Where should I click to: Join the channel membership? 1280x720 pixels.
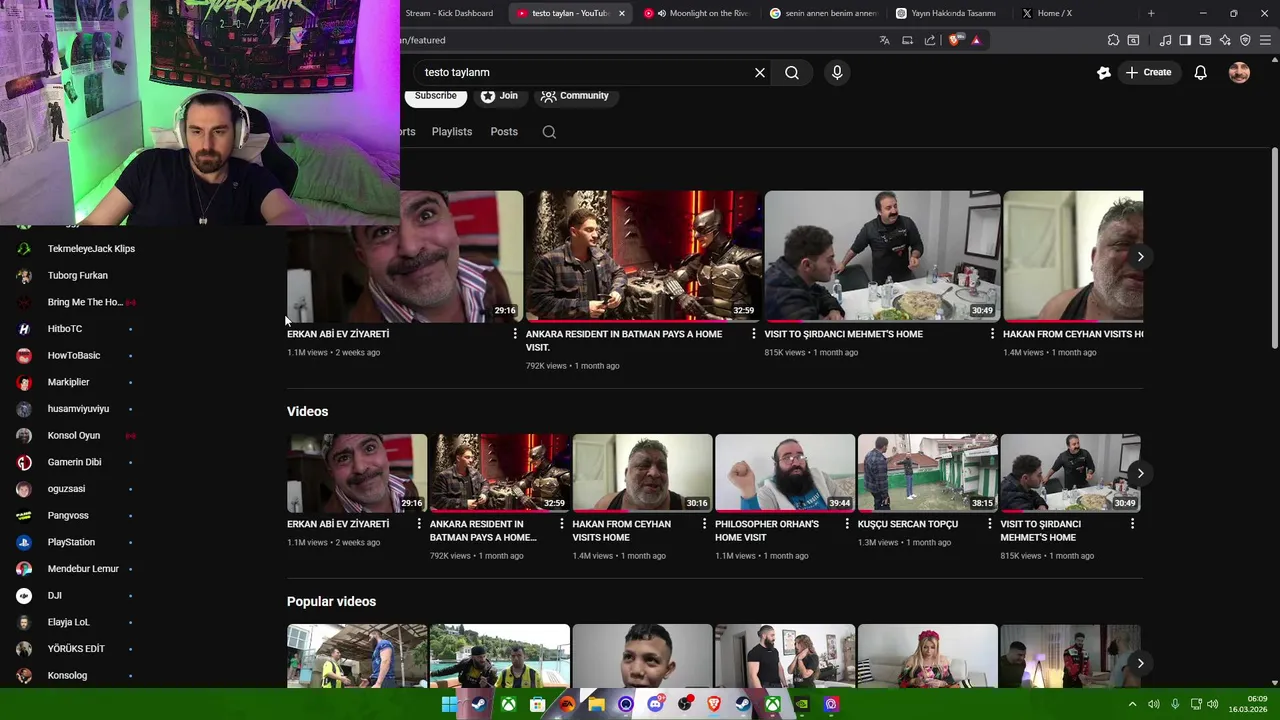pos(499,96)
